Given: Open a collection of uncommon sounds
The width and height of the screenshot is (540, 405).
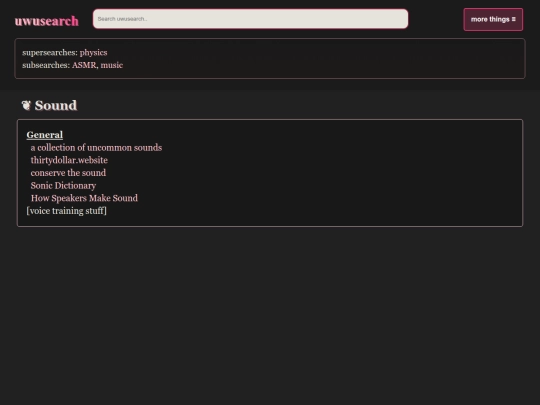Looking at the screenshot, I should click(x=96, y=148).
